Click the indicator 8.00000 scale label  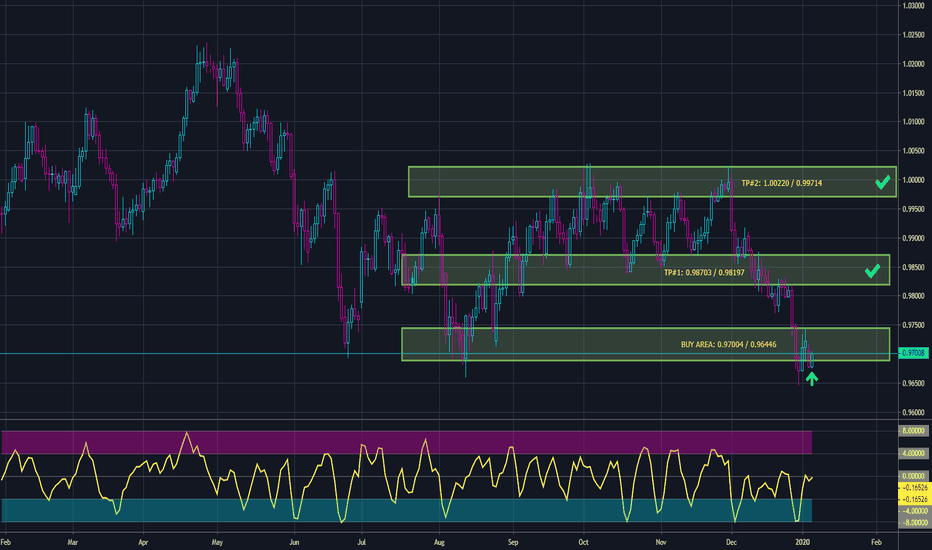(913, 430)
